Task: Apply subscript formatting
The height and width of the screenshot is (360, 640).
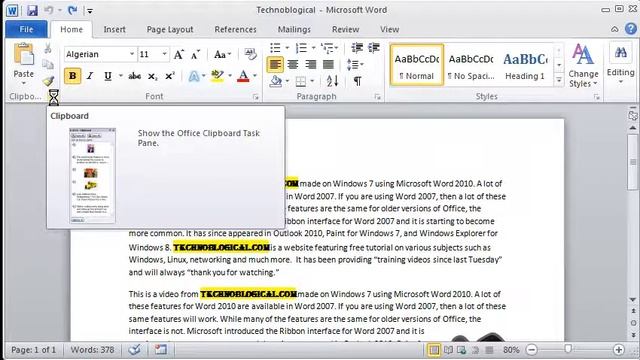Action: [152, 76]
